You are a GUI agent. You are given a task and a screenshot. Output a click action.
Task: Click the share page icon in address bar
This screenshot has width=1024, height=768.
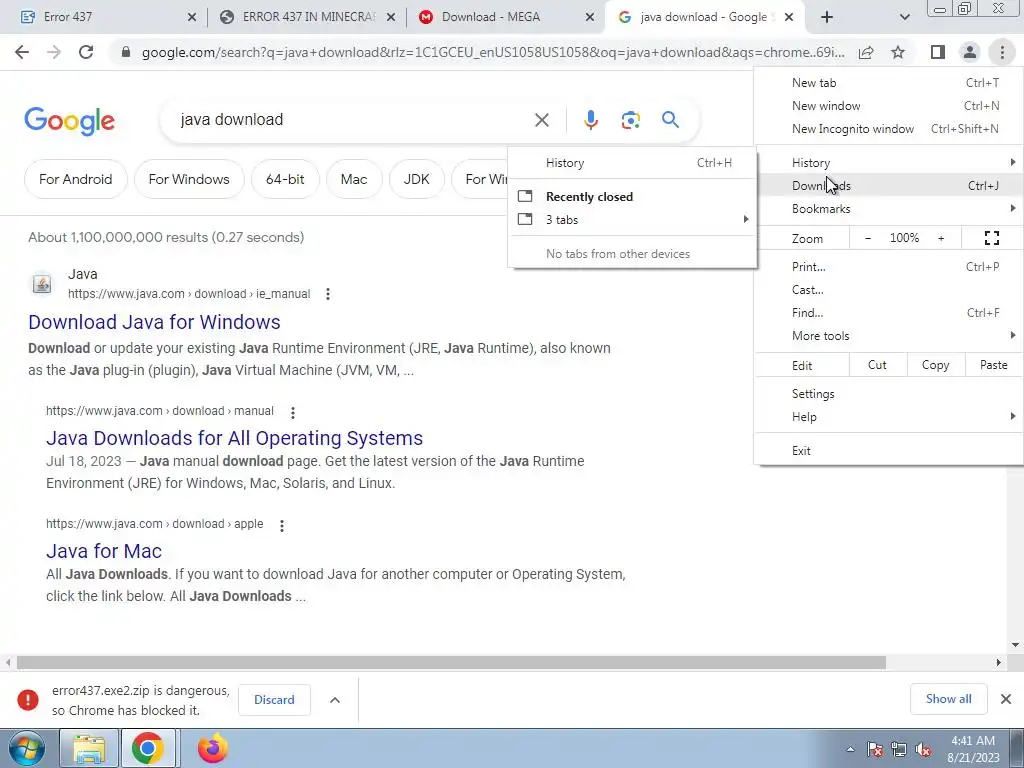[x=866, y=52]
